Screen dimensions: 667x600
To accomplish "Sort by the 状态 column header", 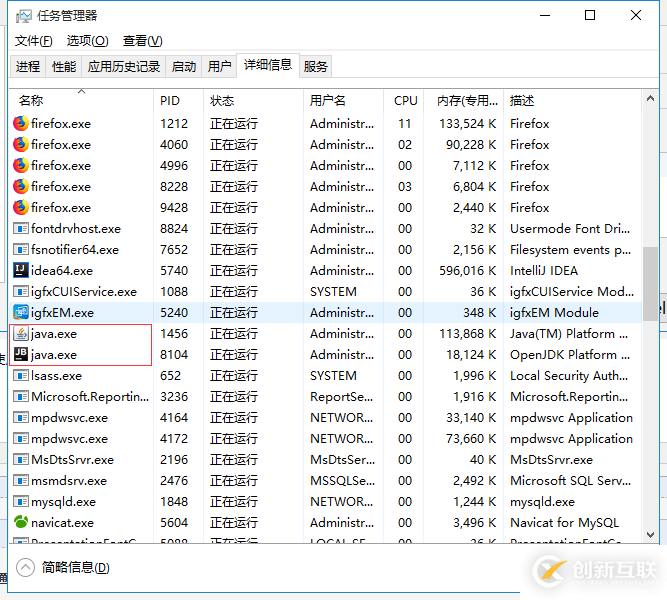I will [254, 100].
